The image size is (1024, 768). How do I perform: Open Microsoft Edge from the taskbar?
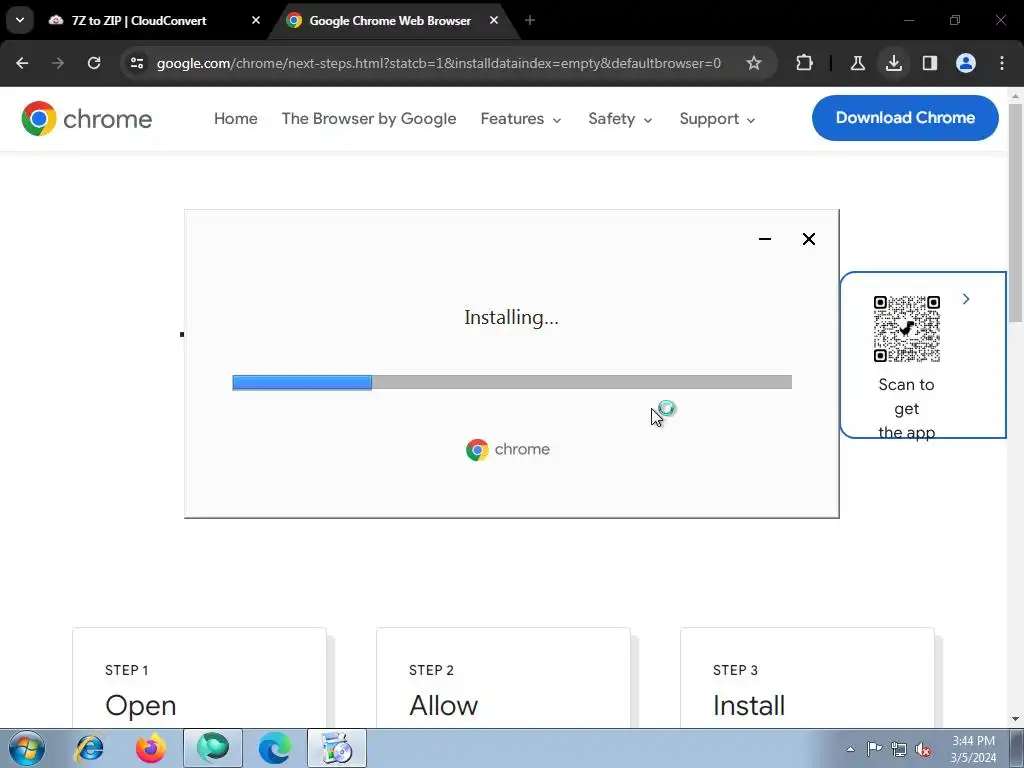[x=274, y=748]
